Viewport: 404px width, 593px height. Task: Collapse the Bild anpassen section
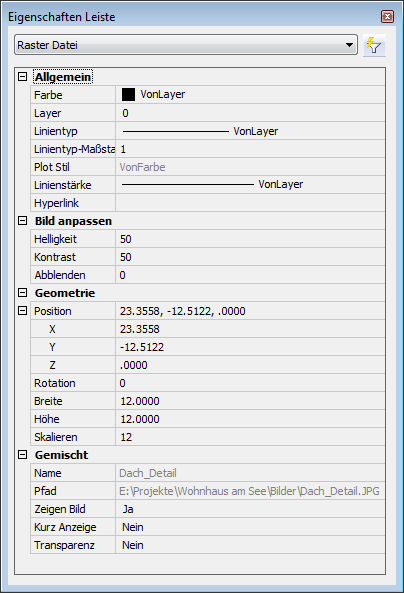[23, 221]
